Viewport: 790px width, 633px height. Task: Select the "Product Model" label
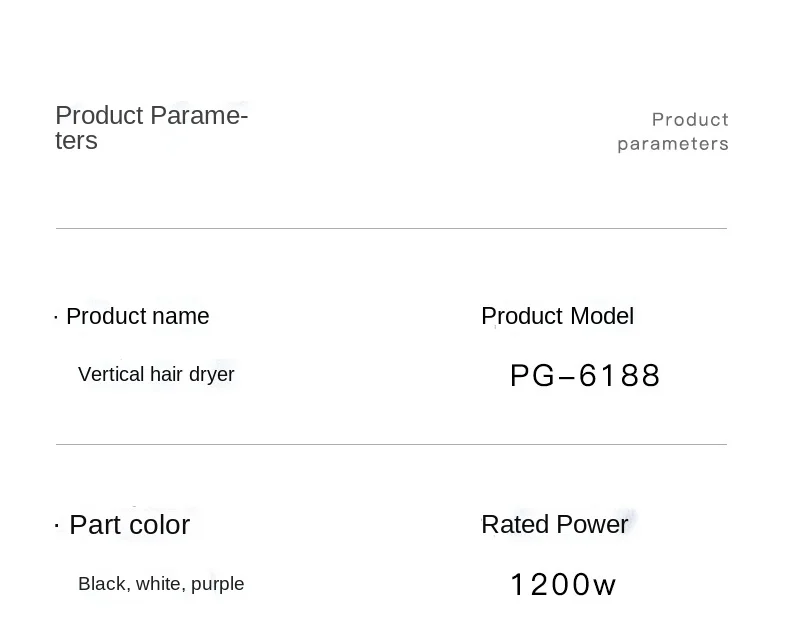click(x=557, y=316)
